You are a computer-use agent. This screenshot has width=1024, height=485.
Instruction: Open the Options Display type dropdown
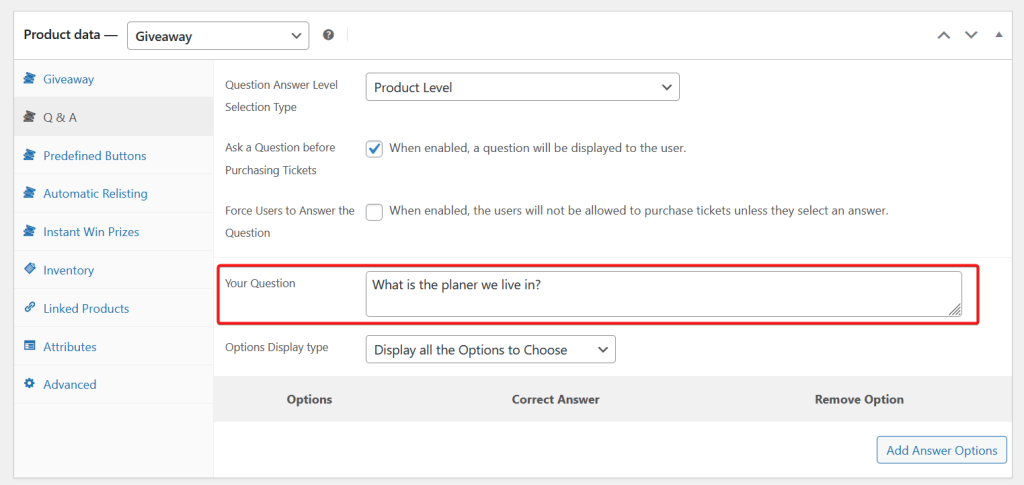[490, 349]
